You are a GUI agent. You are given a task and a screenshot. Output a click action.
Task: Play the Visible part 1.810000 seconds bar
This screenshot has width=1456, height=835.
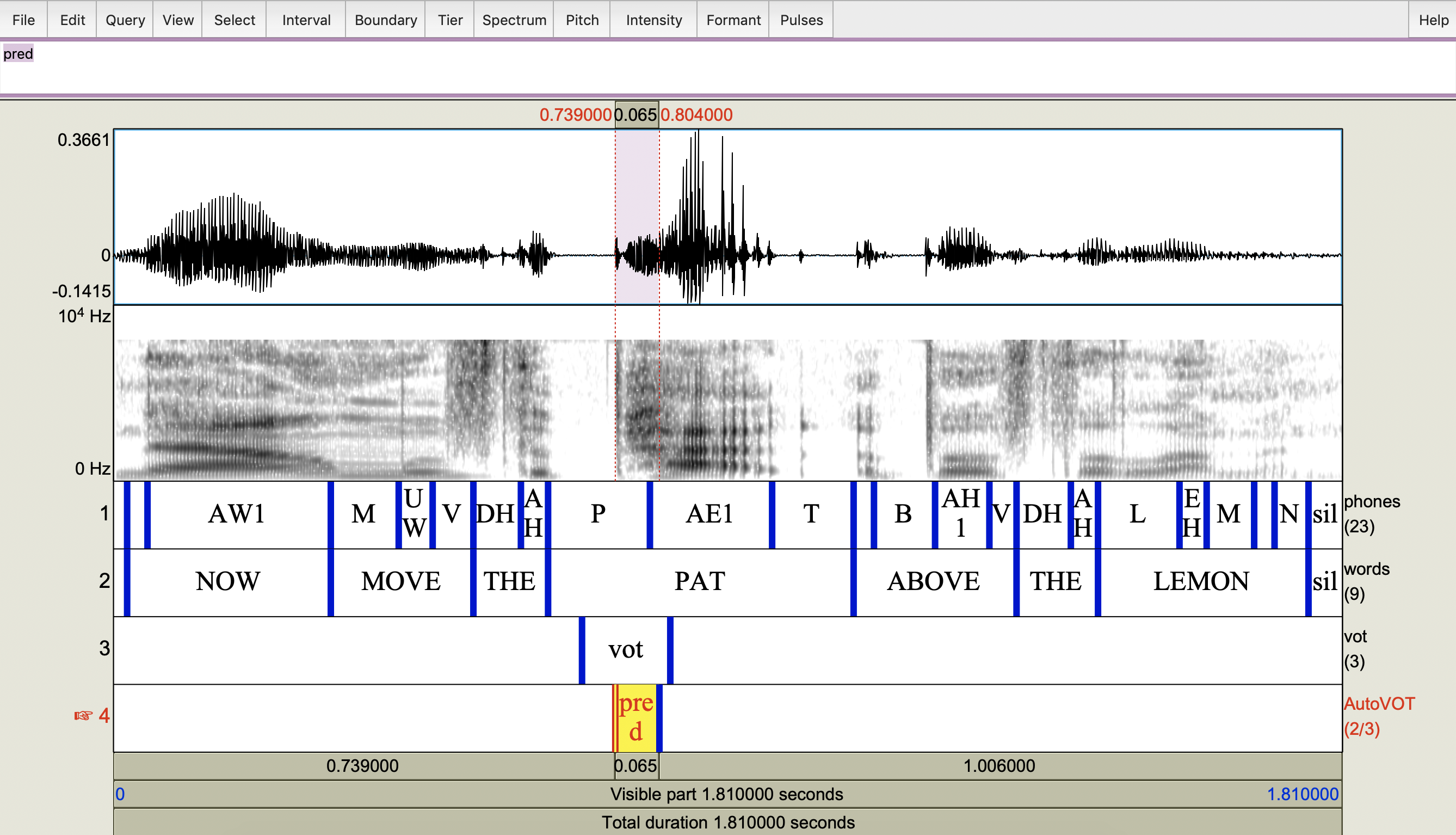pyautogui.click(x=728, y=794)
